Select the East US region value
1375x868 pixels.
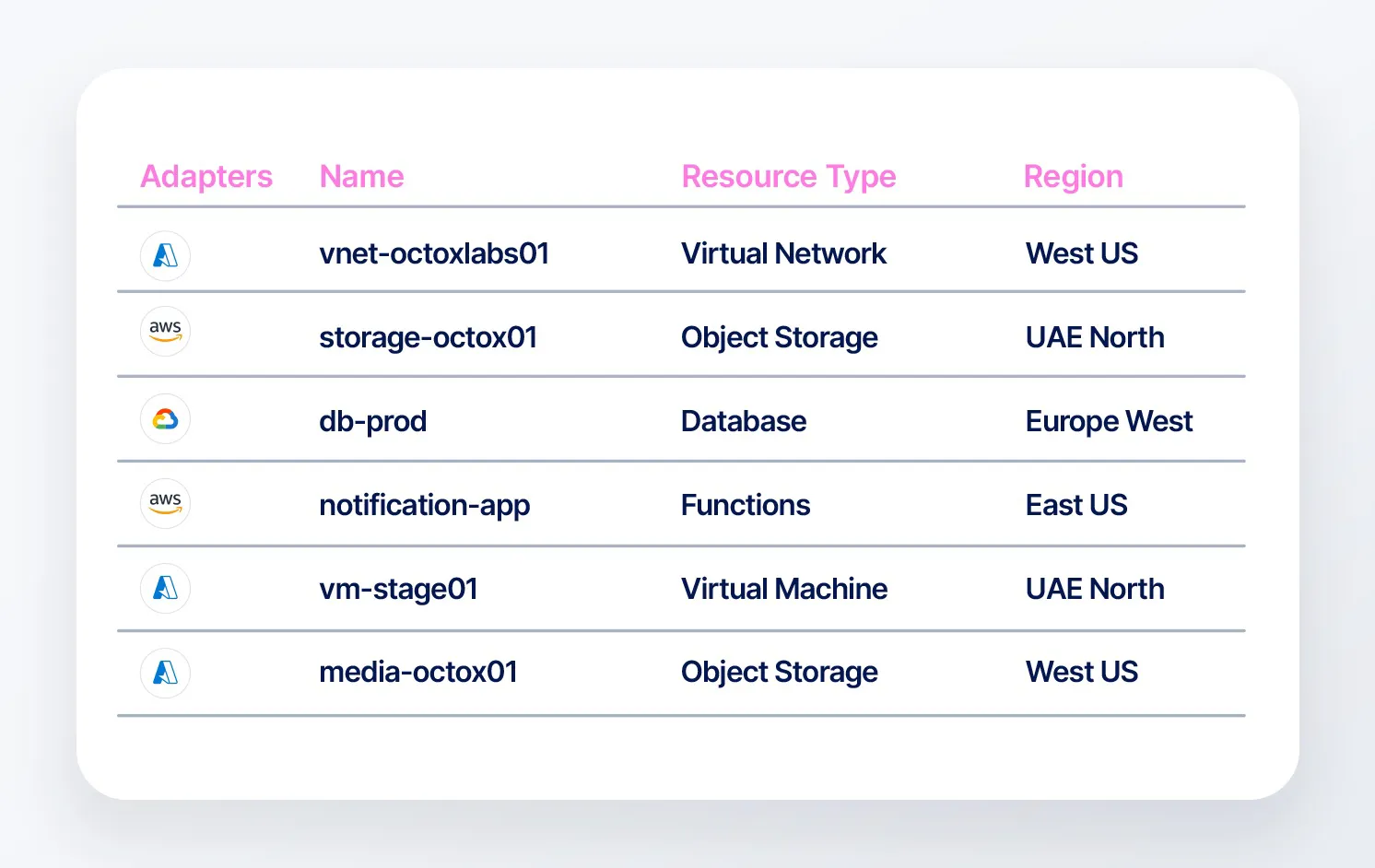coord(1076,505)
